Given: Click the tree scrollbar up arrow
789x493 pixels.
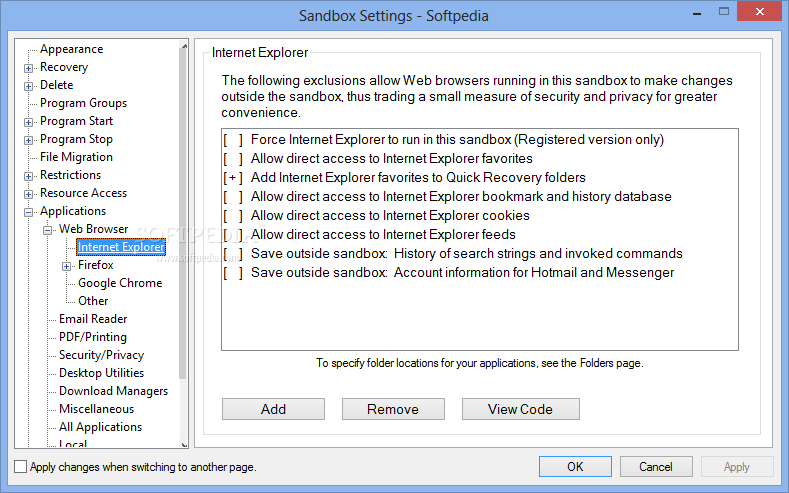Looking at the screenshot, I should tap(184, 46).
